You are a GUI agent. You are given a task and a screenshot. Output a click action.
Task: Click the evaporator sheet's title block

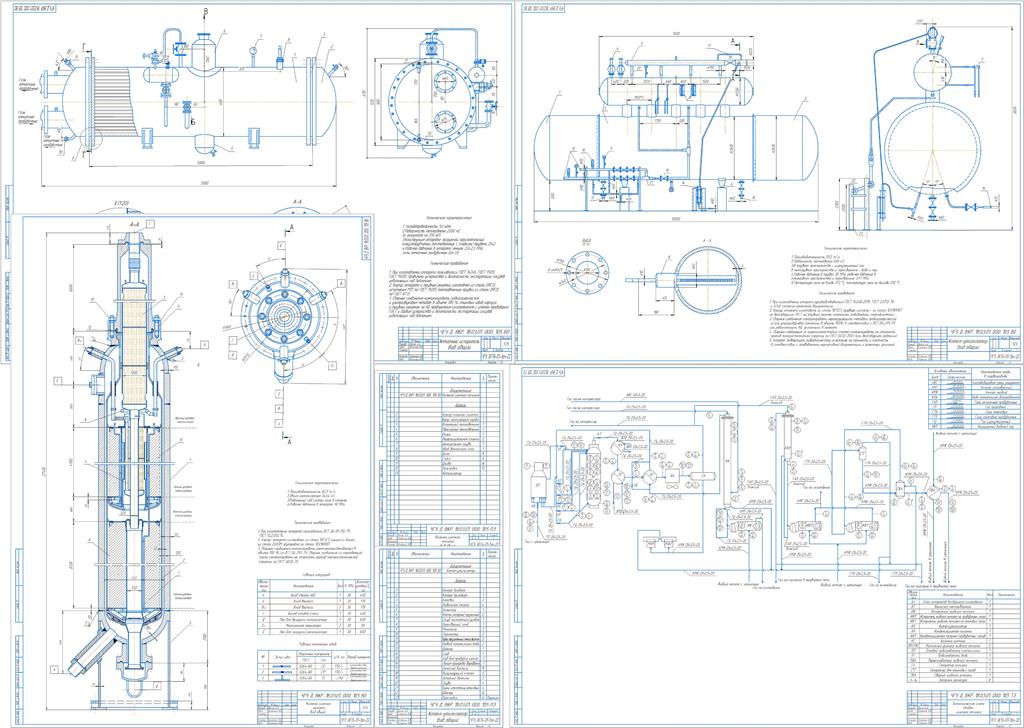(x=455, y=344)
